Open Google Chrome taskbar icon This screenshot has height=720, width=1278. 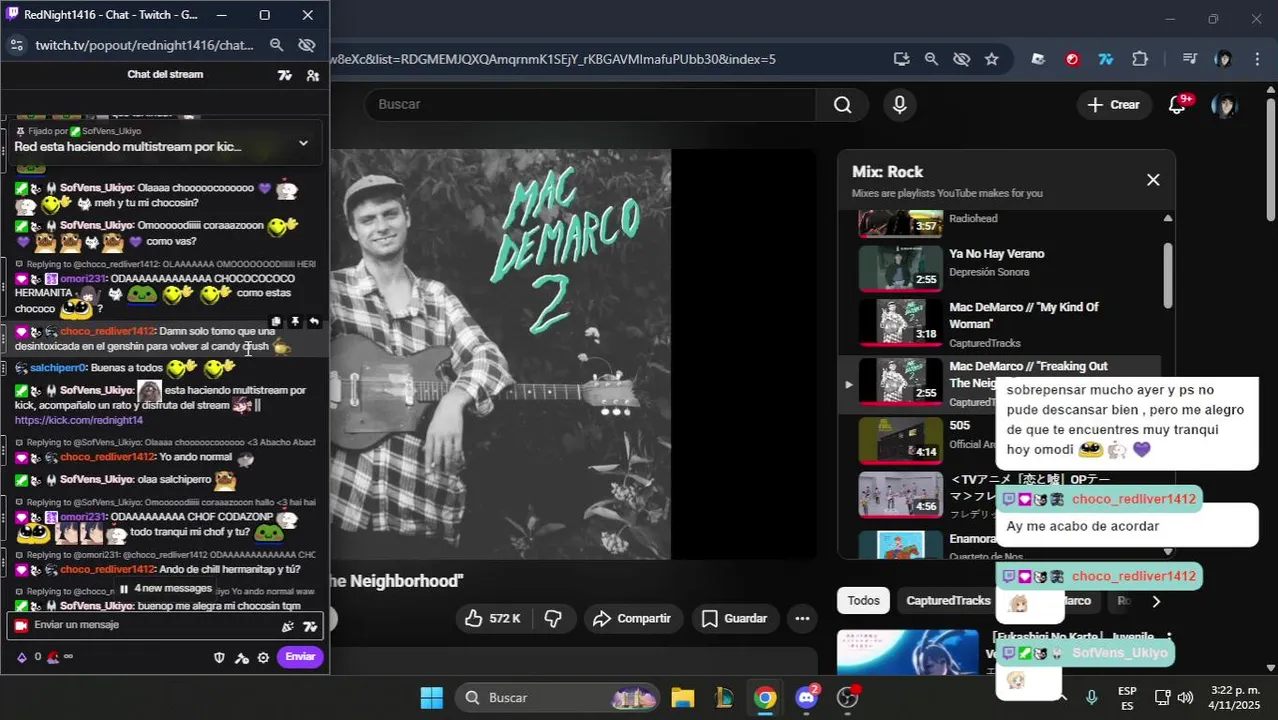765,697
